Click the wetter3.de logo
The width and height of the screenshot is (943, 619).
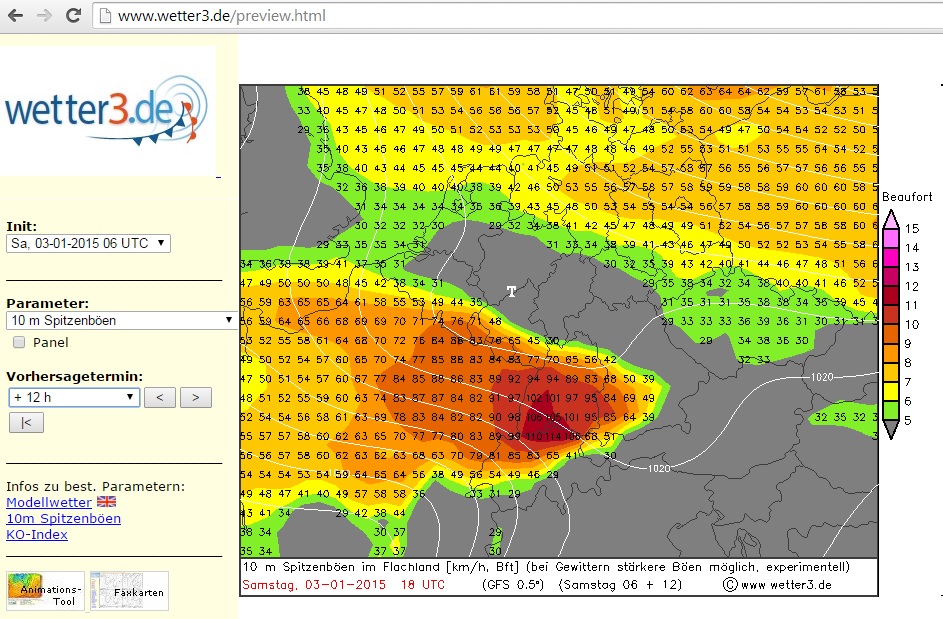pyautogui.click(x=107, y=110)
